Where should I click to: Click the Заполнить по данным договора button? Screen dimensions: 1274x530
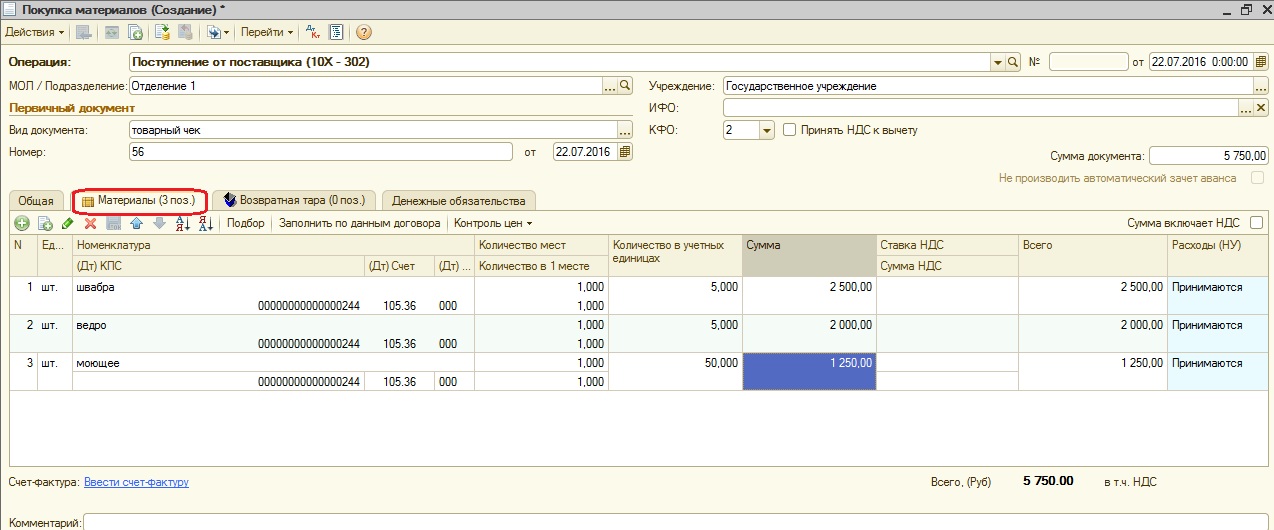[x=360, y=223]
